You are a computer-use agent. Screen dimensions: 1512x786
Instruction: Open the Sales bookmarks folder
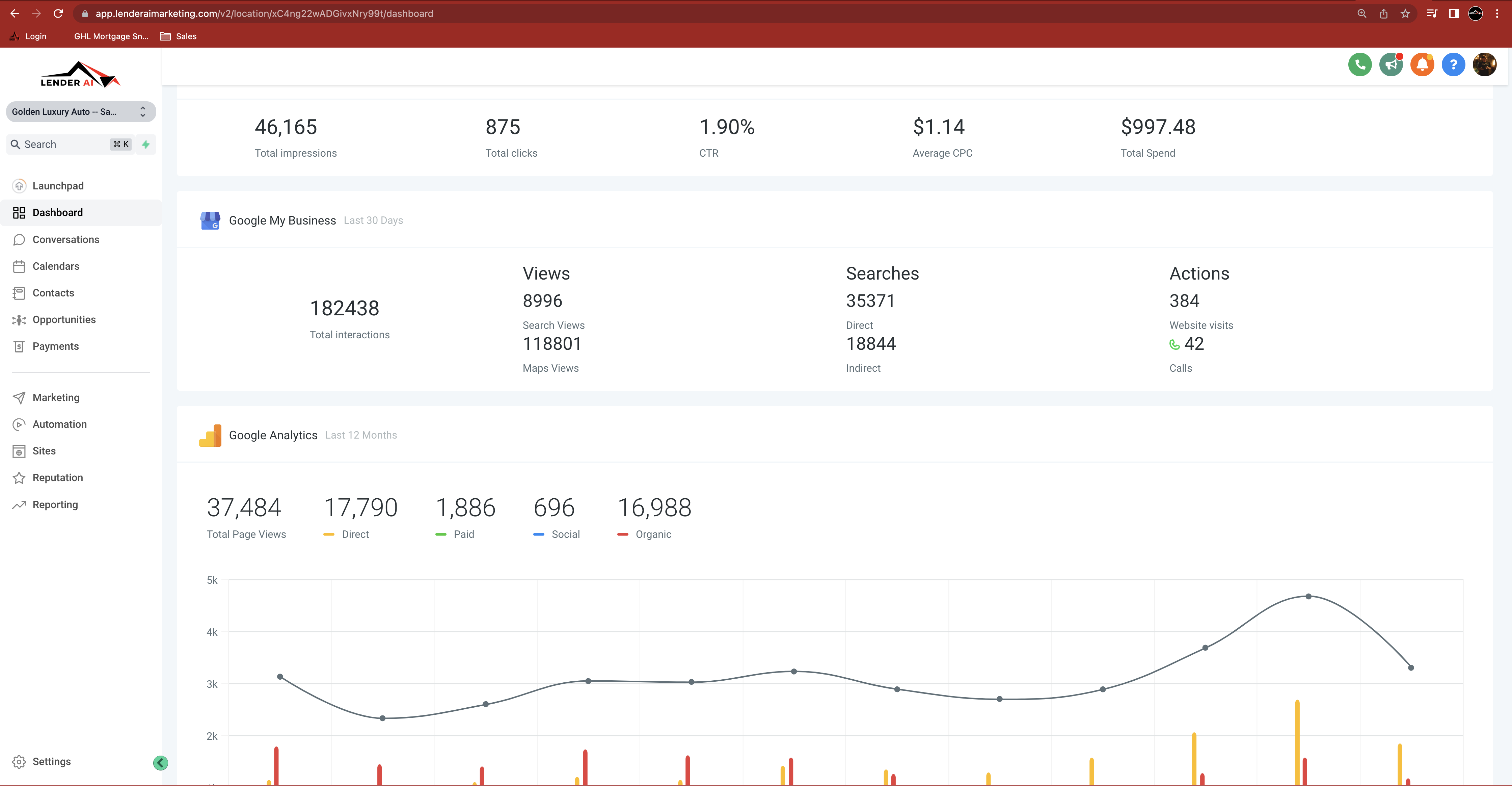179,36
